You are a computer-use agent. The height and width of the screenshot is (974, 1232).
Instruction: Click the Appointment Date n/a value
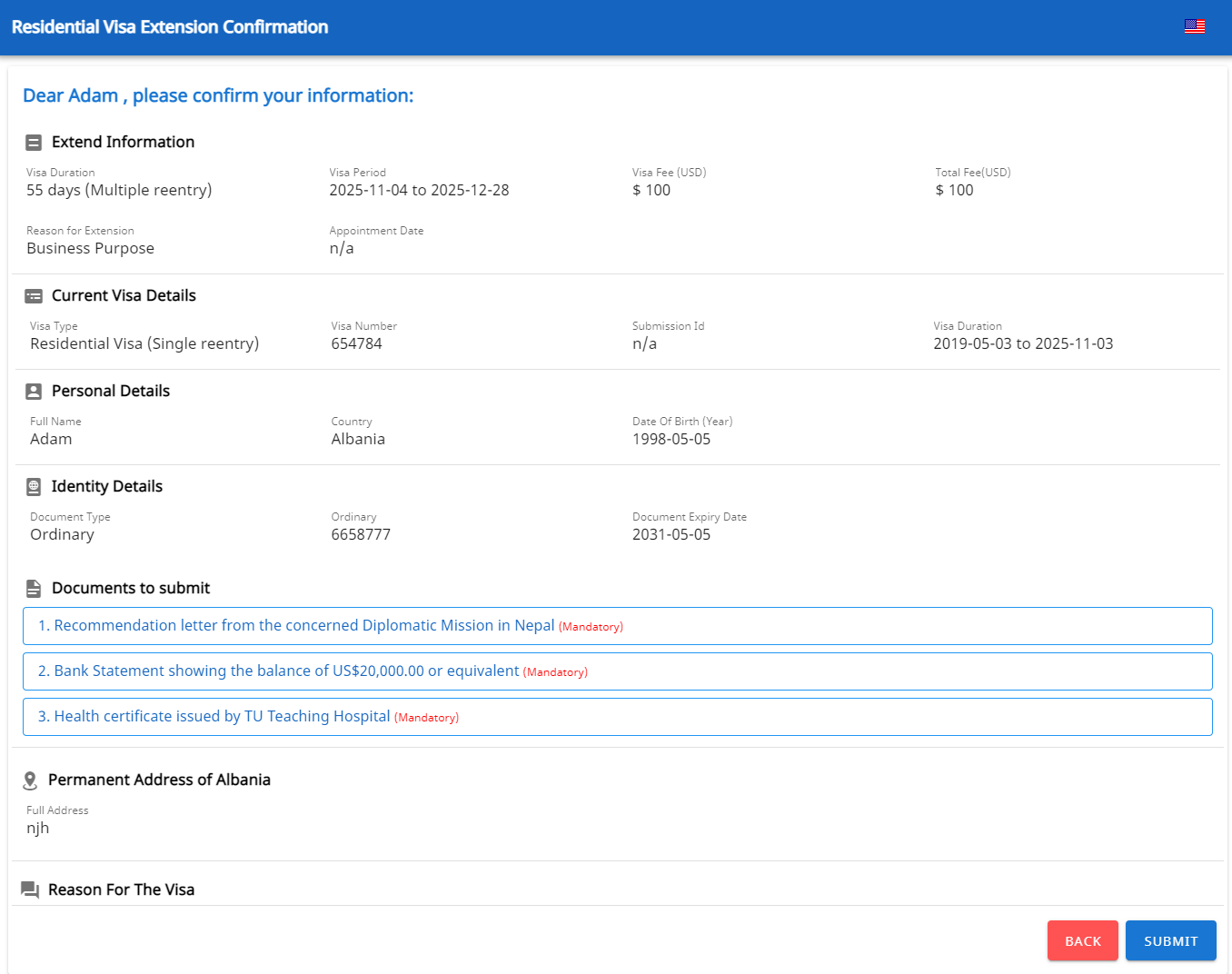click(x=342, y=248)
